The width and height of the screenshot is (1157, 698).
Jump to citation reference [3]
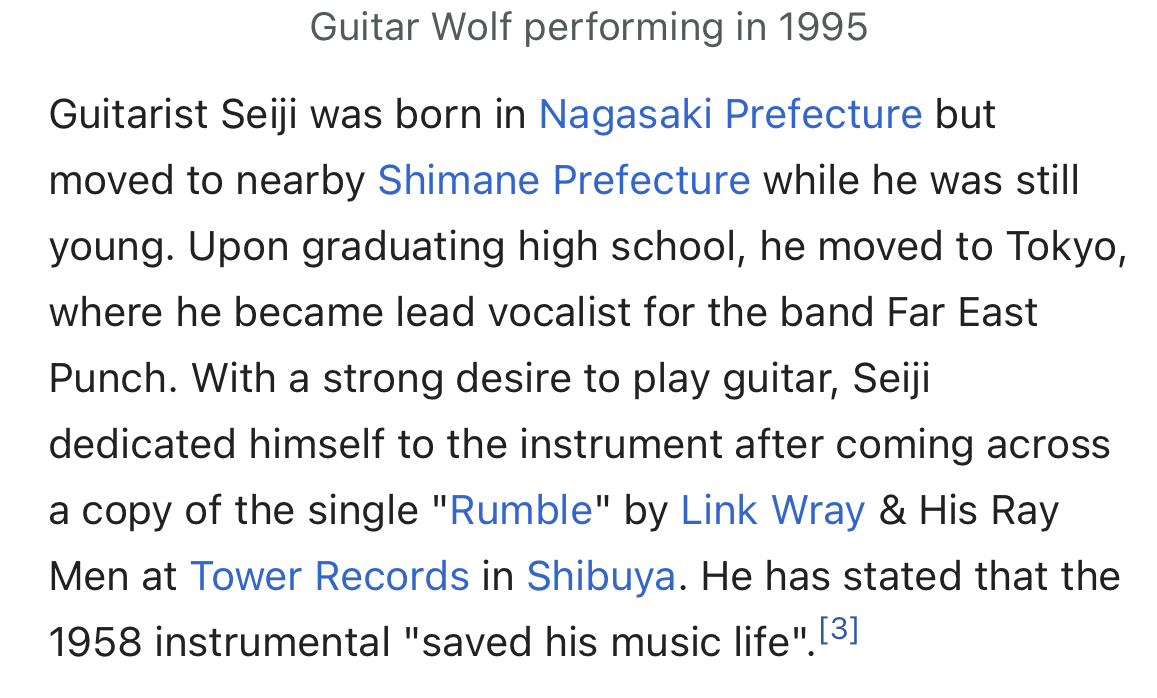[838, 631]
